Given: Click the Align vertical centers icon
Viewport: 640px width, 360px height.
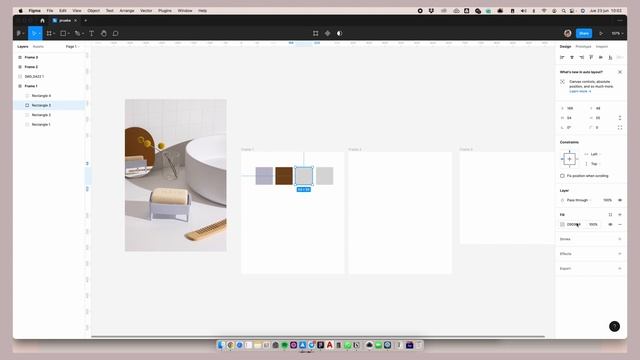Looking at the screenshot, I should coord(601,58).
